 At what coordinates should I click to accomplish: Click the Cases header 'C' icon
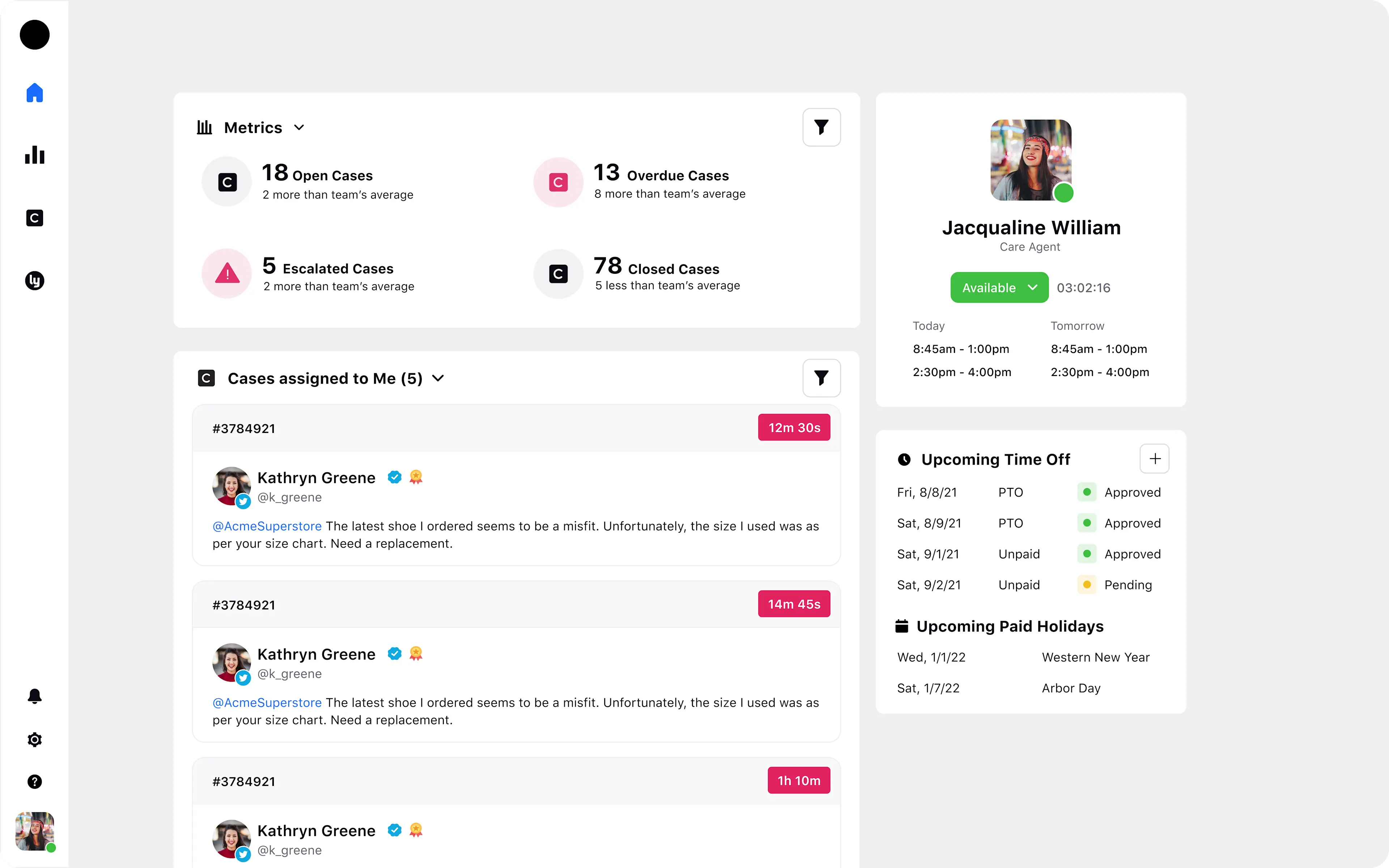206,378
